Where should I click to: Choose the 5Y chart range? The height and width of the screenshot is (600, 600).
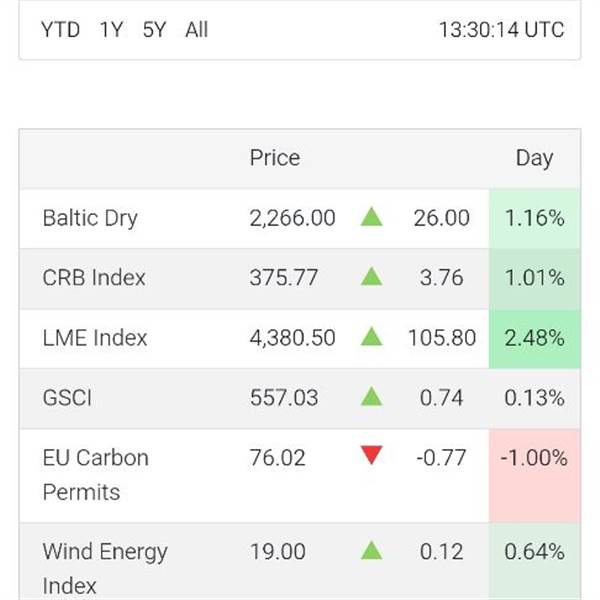(154, 30)
